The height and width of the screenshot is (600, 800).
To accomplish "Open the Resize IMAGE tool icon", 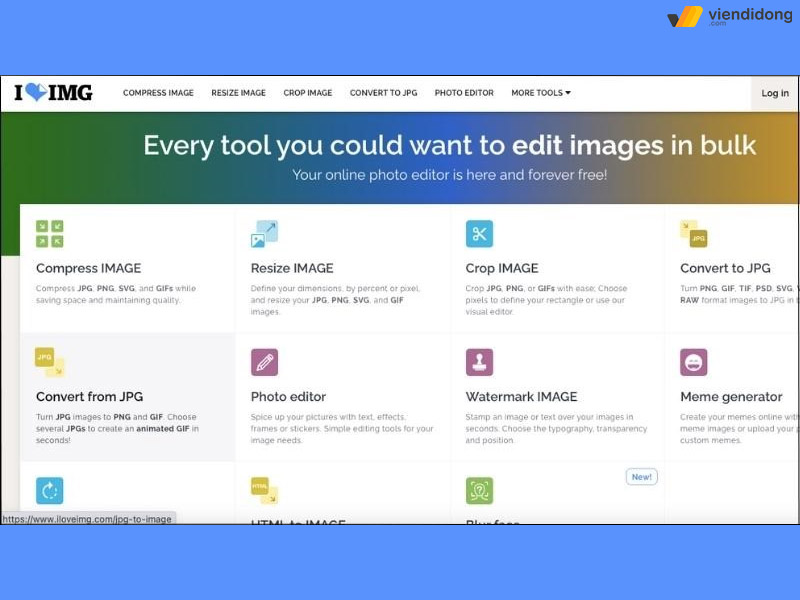I will tap(264, 234).
